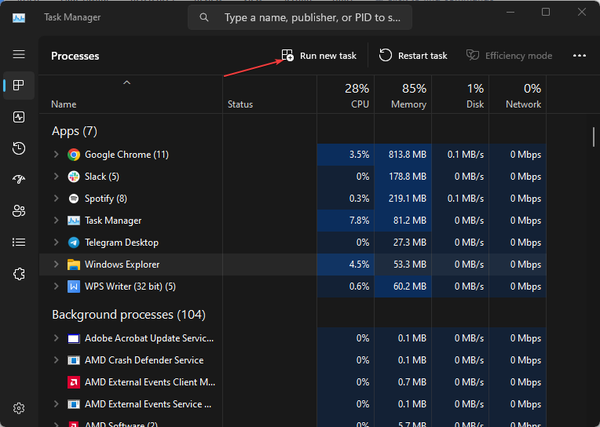The width and height of the screenshot is (600, 427).
Task: Open the Performance page in sidebar
Action: pos(19,117)
